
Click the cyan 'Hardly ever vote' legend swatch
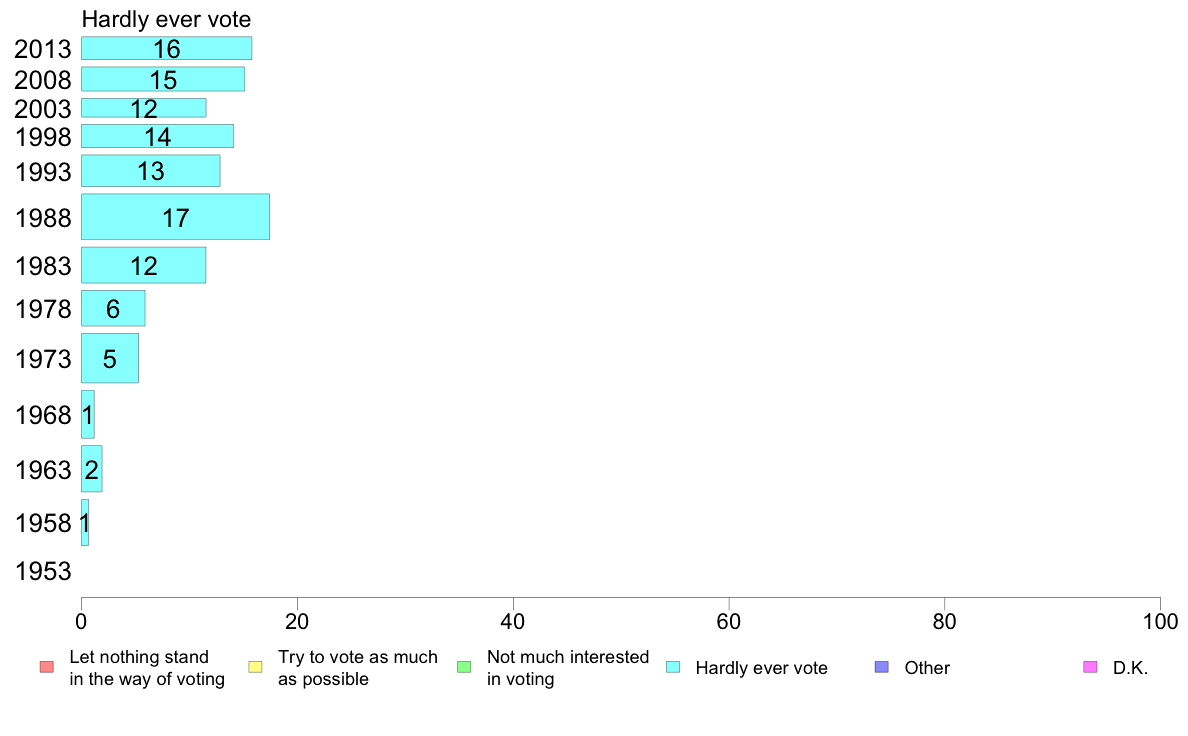[673, 667]
